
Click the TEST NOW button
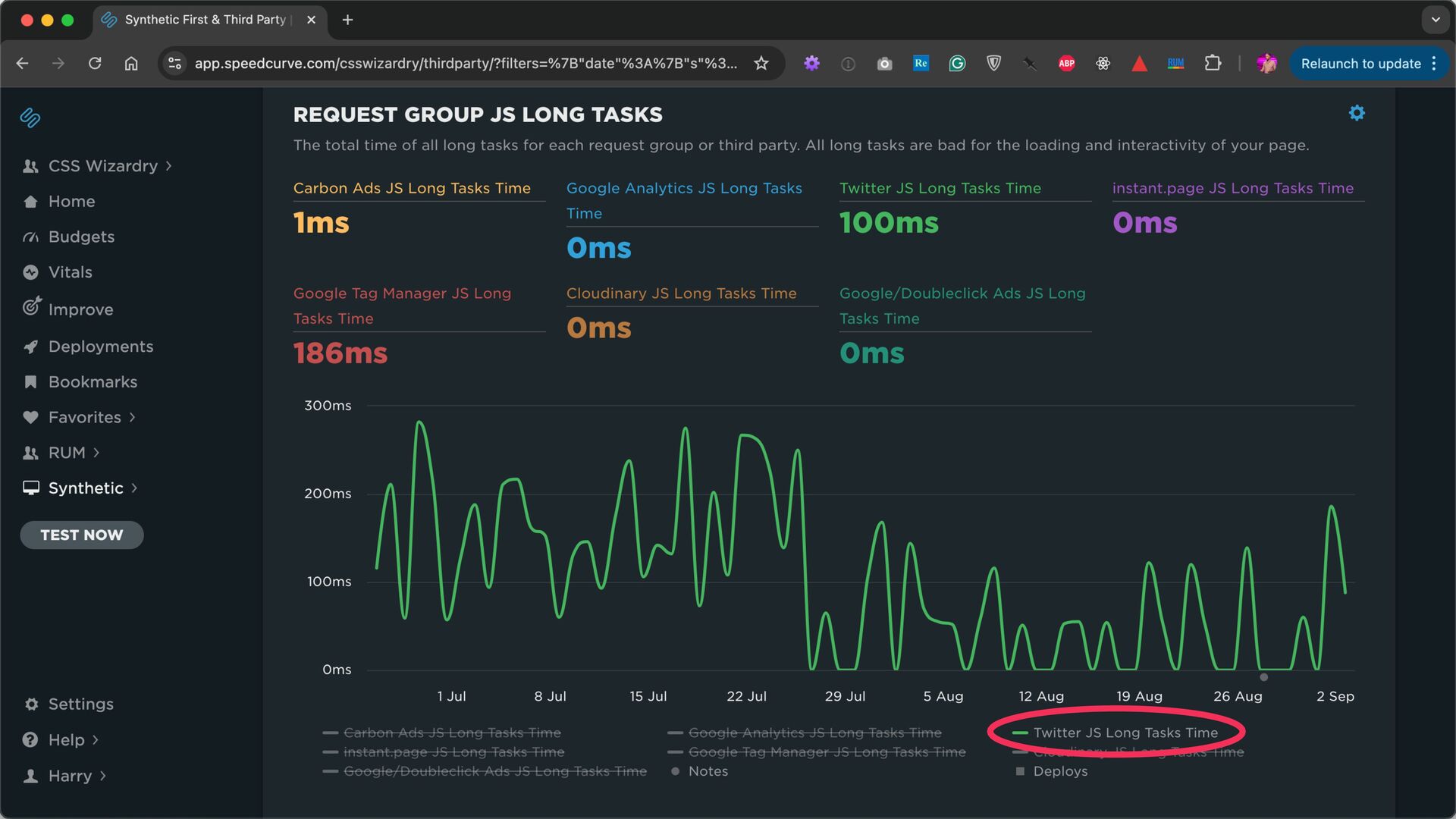[x=82, y=535]
